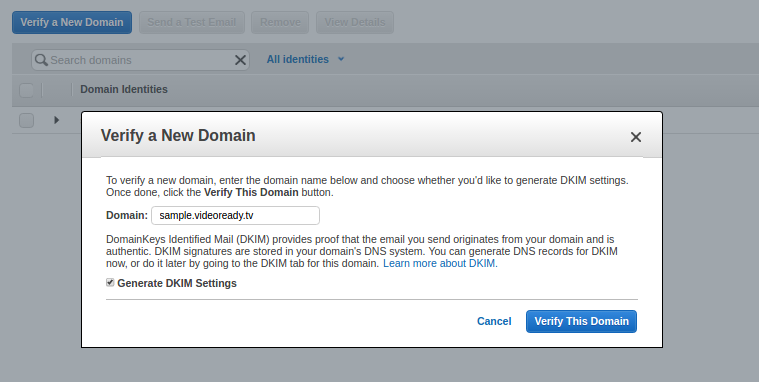
Task: Click Verify a New Domain button
Action: click(72, 22)
